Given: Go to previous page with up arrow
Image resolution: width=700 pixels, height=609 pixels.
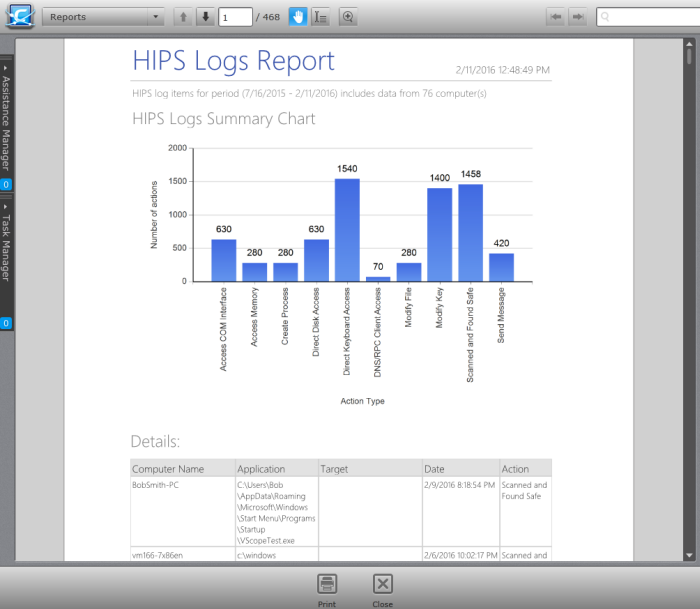Looking at the screenshot, I should pos(183,17).
